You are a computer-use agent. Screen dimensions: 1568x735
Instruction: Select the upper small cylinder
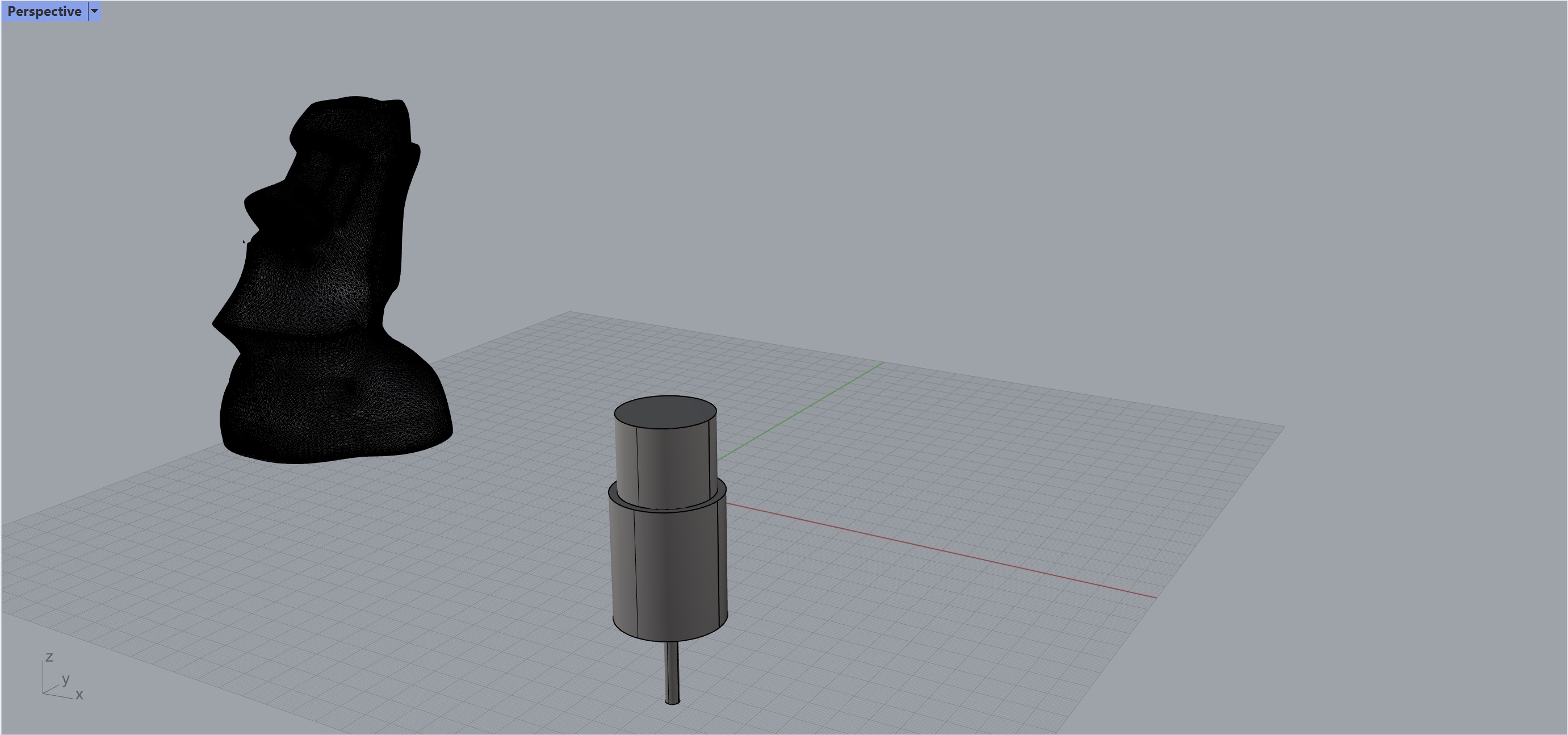click(665, 452)
